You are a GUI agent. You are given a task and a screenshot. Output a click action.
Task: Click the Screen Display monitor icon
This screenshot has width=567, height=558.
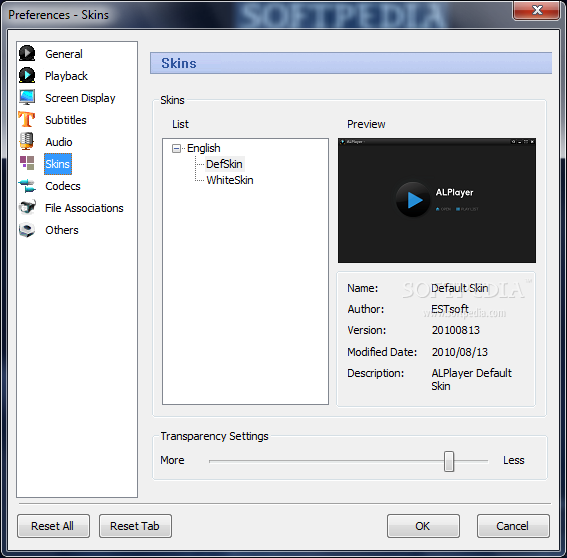pyautogui.click(x=27, y=97)
